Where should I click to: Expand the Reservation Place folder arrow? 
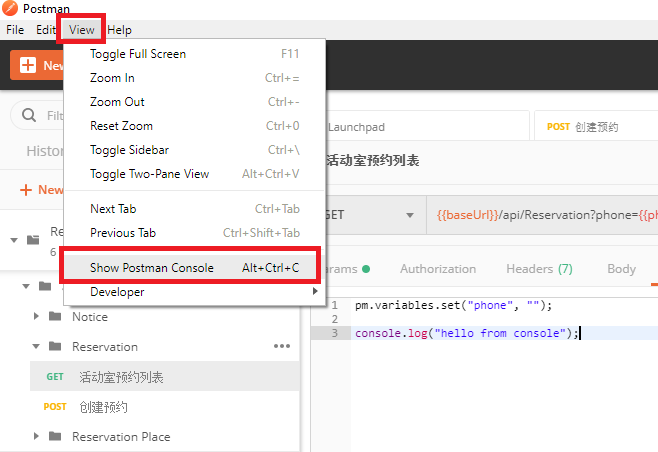tap(36, 436)
